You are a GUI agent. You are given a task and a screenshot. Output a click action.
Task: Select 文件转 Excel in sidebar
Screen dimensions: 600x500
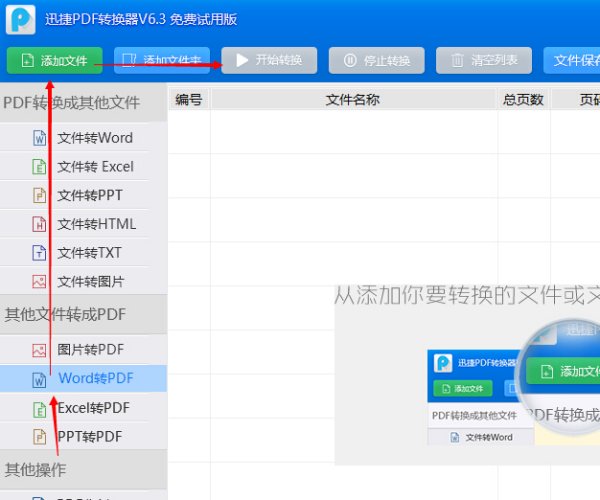(x=83, y=166)
